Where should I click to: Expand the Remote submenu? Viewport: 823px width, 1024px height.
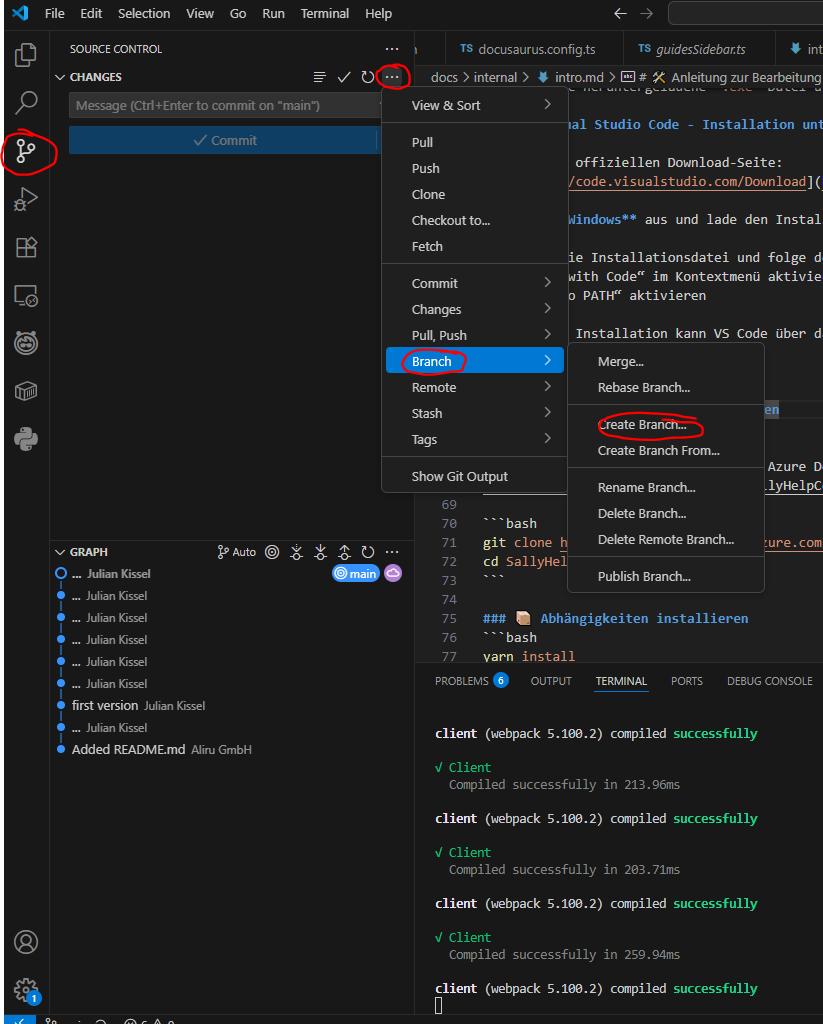click(x=474, y=387)
